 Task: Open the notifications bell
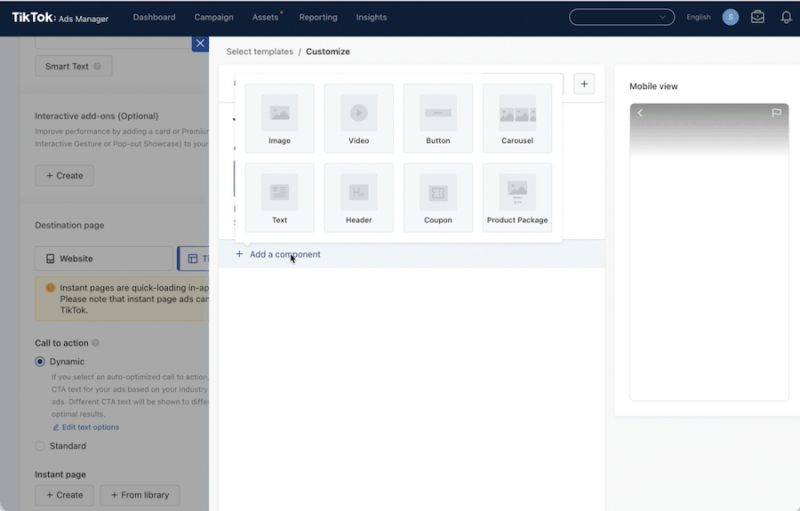pyautogui.click(x=786, y=17)
